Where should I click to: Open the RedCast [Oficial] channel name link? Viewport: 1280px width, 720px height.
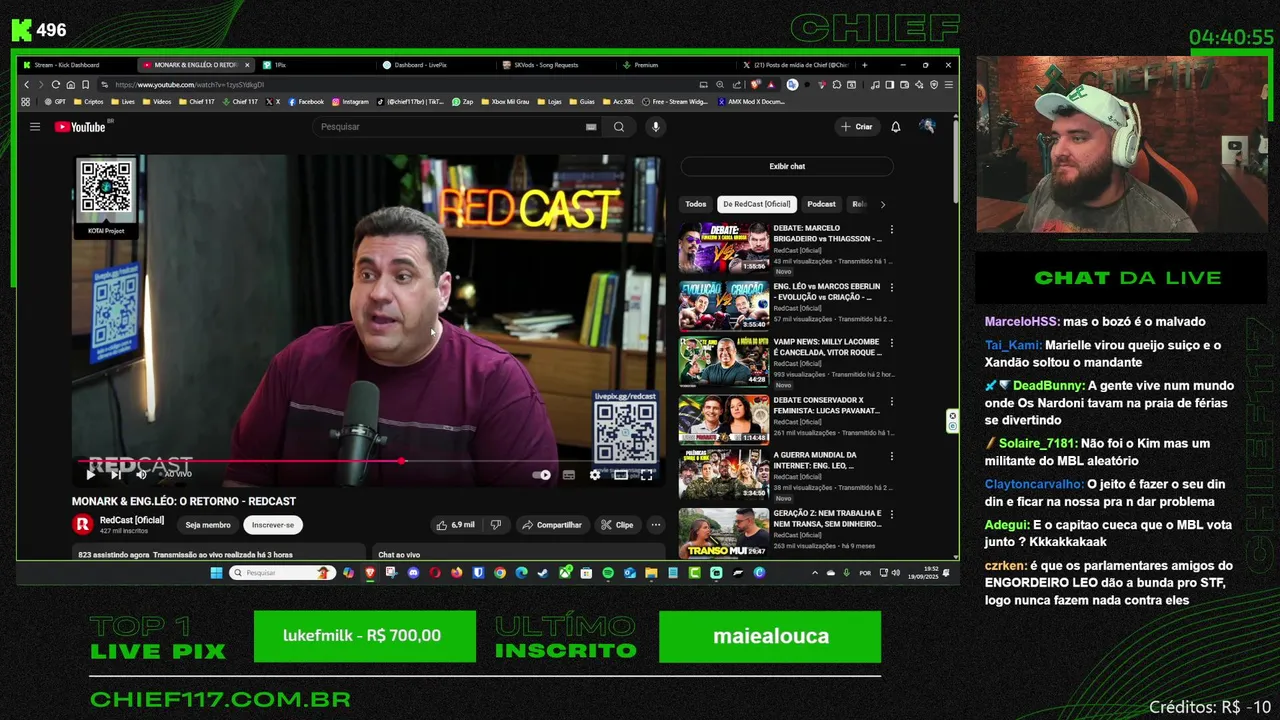(x=132, y=520)
